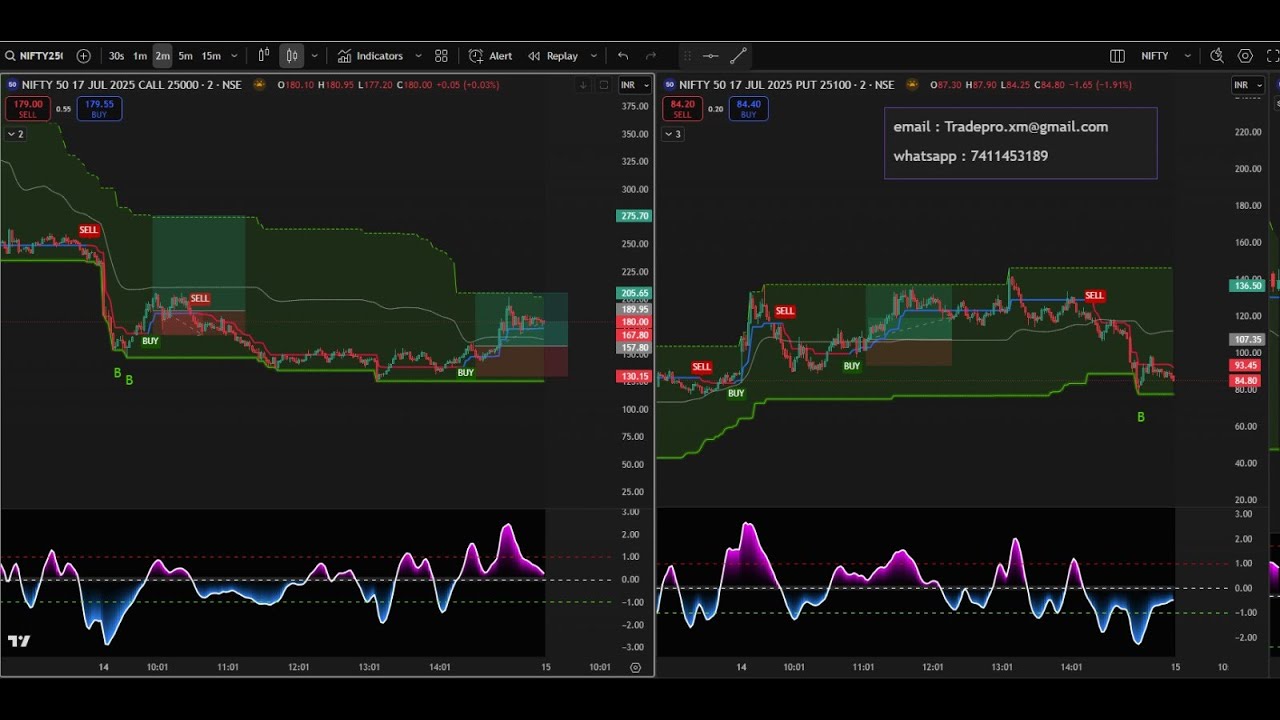Select the 15m timeframe
1280x720 pixels.
click(x=211, y=56)
